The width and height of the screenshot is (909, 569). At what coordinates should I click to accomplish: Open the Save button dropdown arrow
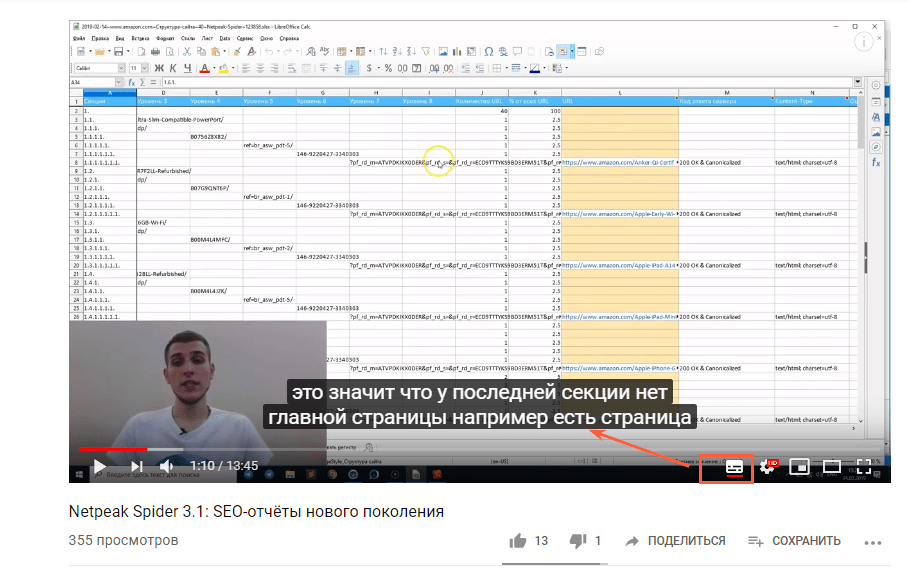click(x=128, y=52)
